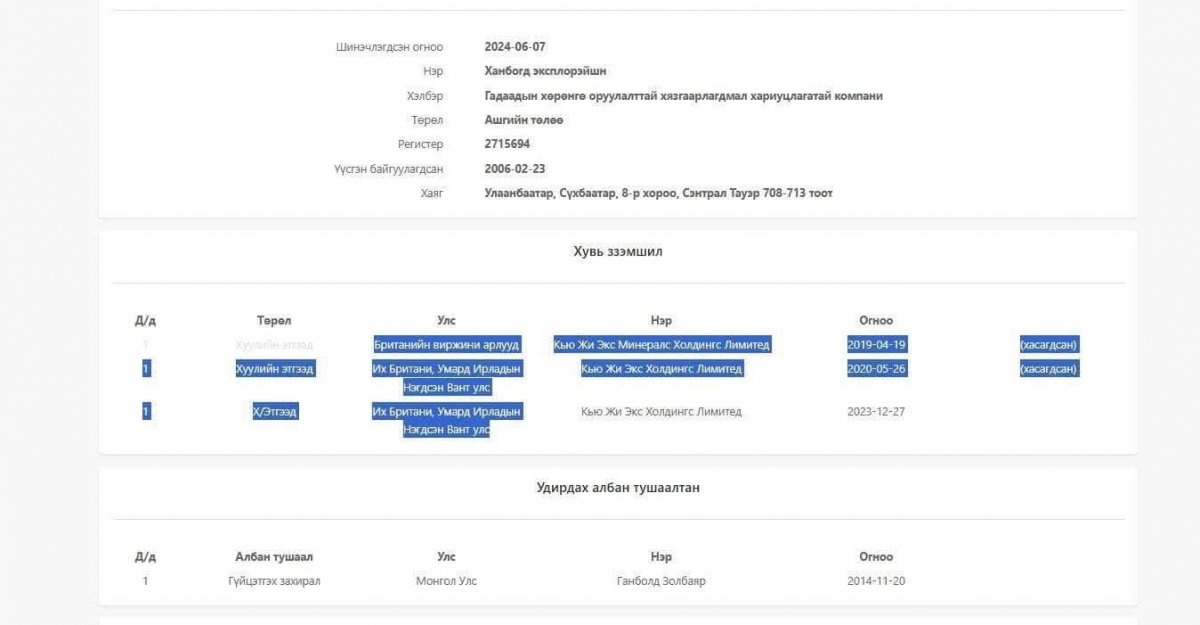Click the company name Ханбогд эксплорэйшн
This screenshot has width=1200, height=625.
pos(545,71)
